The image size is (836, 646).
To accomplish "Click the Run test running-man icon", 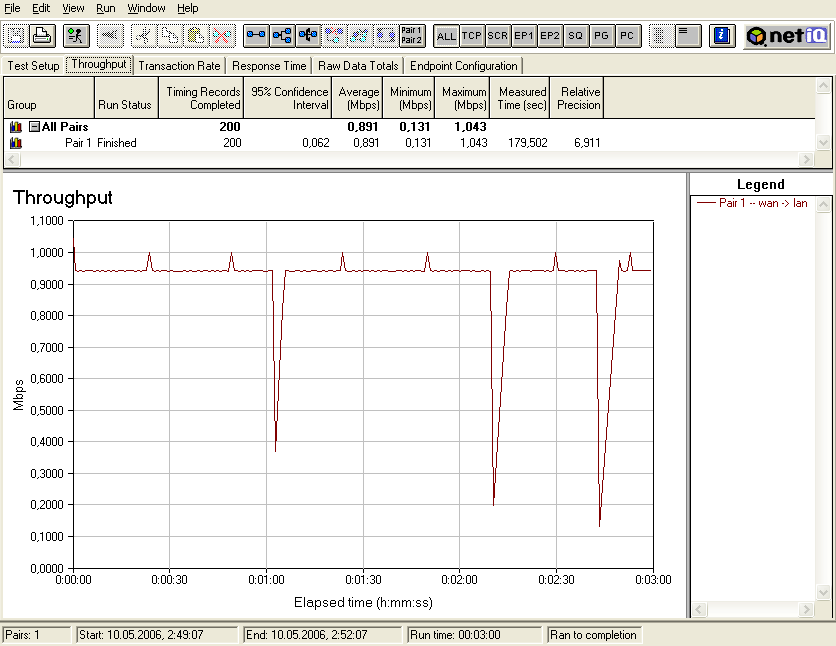I will pyautogui.click(x=76, y=36).
